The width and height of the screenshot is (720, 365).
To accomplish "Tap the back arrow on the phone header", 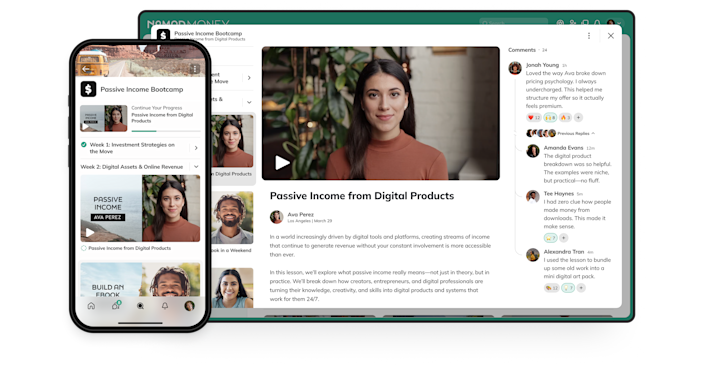I will click(x=86, y=69).
